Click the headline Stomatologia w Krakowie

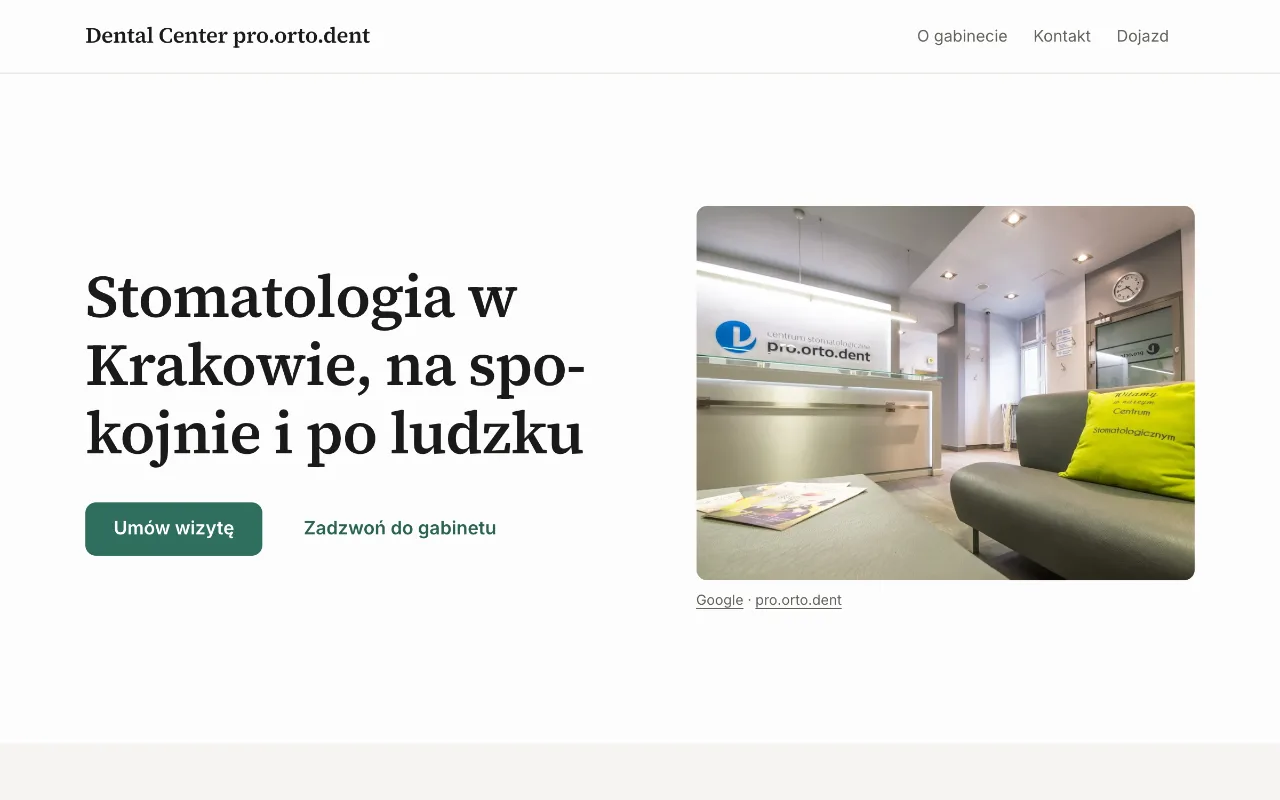(336, 366)
